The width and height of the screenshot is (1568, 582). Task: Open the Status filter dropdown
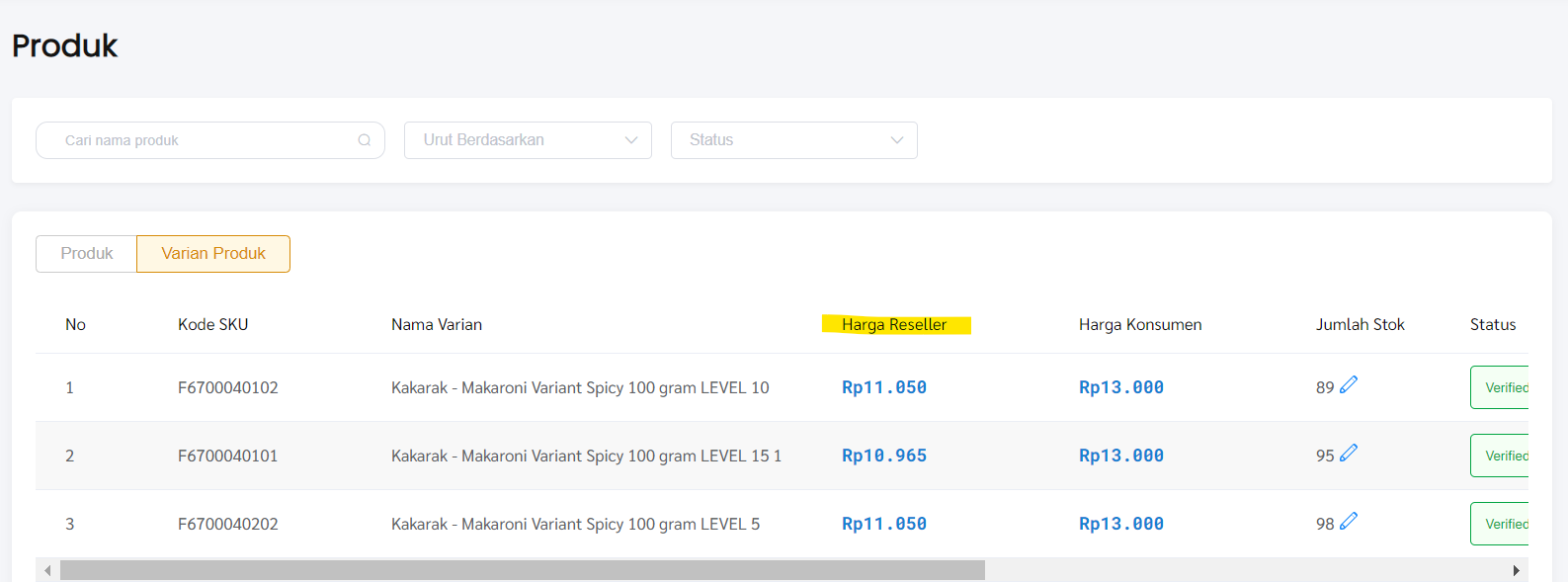(794, 140)
